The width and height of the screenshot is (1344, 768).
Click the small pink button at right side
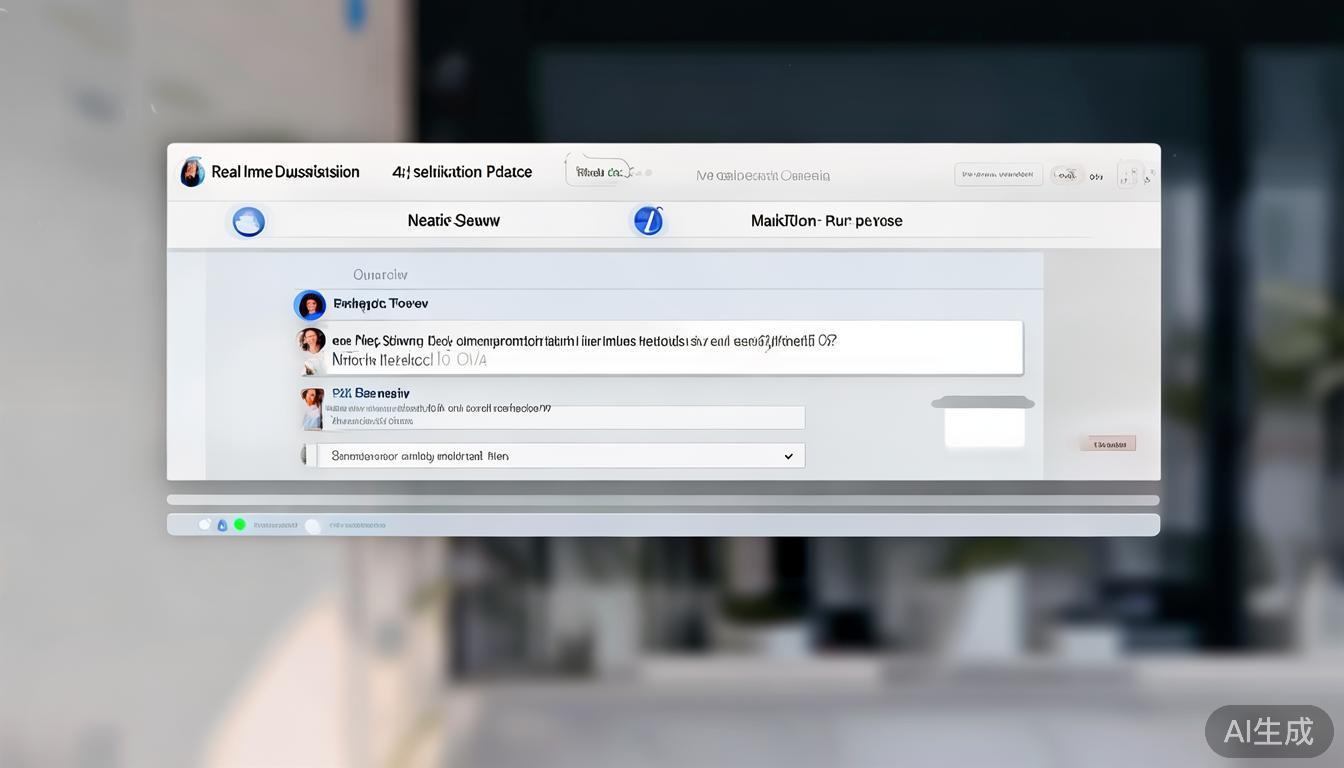point(1107,444)
